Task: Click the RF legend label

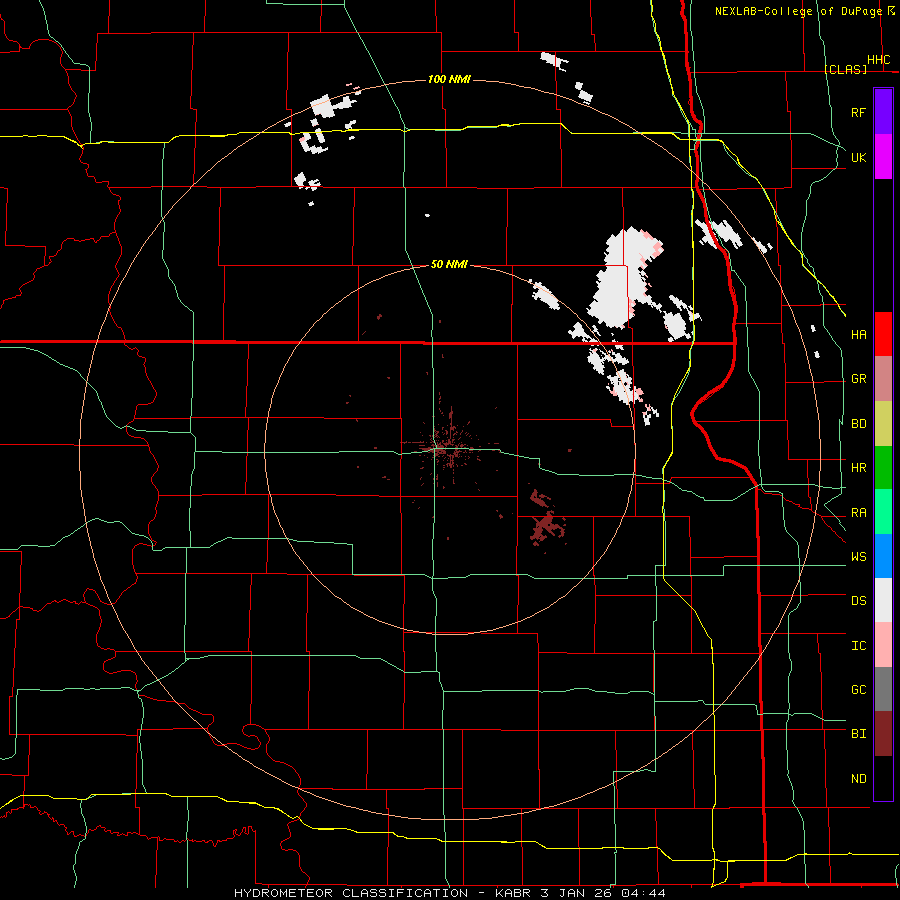Action: coord(859,112)
